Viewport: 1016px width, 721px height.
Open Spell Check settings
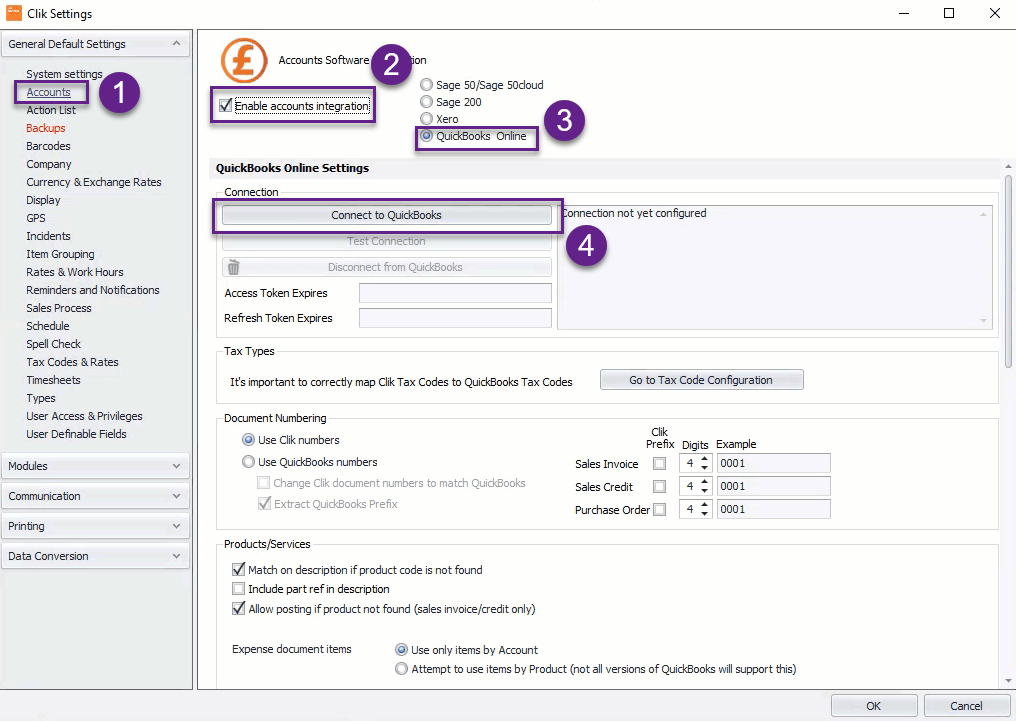pyautogui.click(x=54, y=344)
